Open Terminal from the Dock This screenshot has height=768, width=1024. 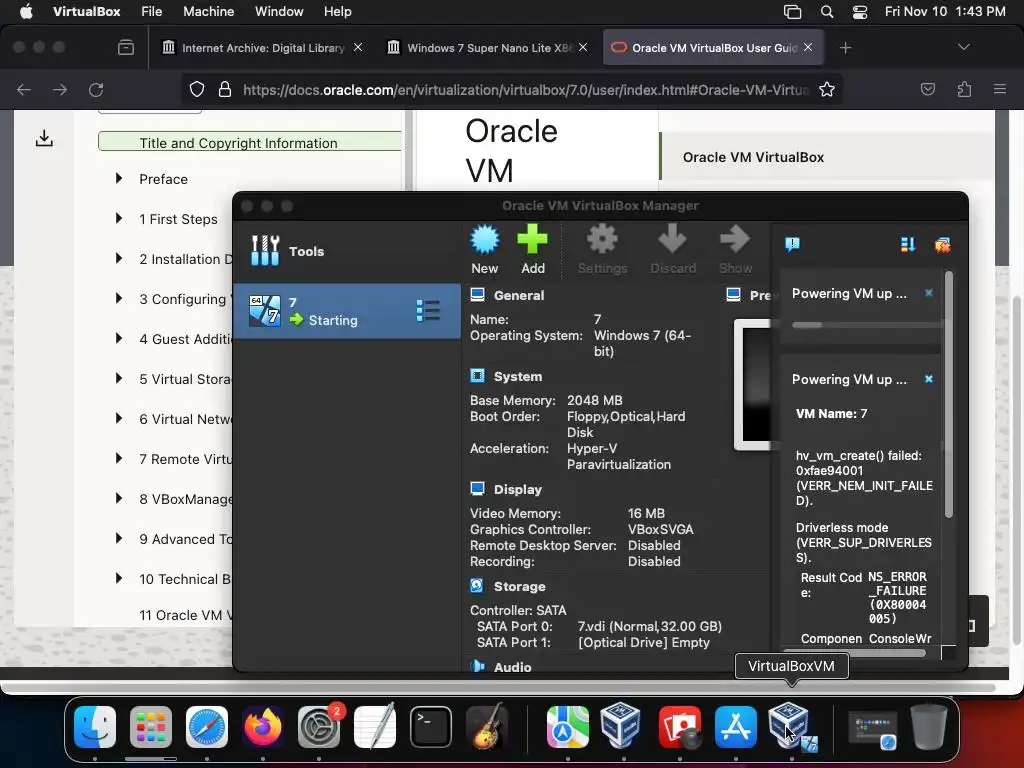pyautogui.click(x=430, y=727)
